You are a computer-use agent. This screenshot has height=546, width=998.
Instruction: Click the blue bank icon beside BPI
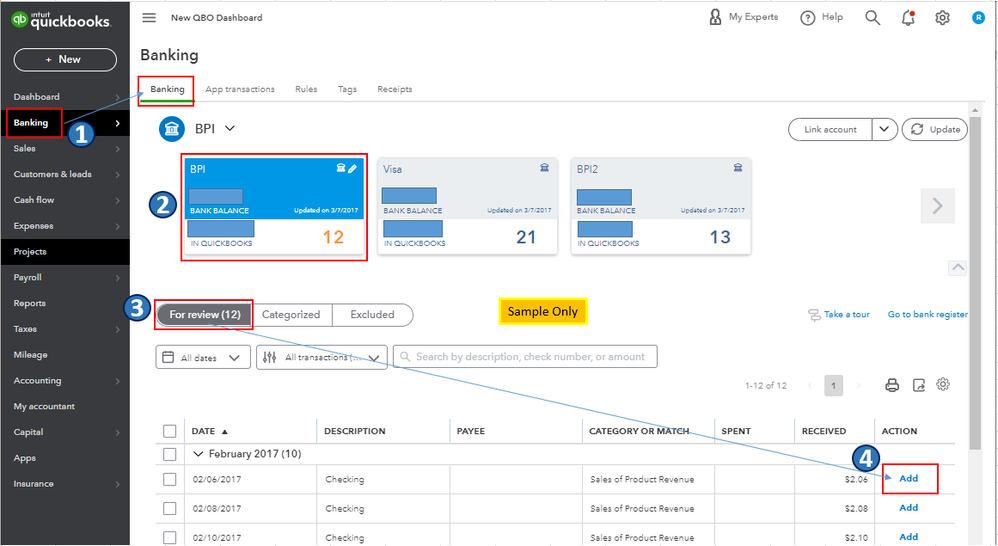172,129
